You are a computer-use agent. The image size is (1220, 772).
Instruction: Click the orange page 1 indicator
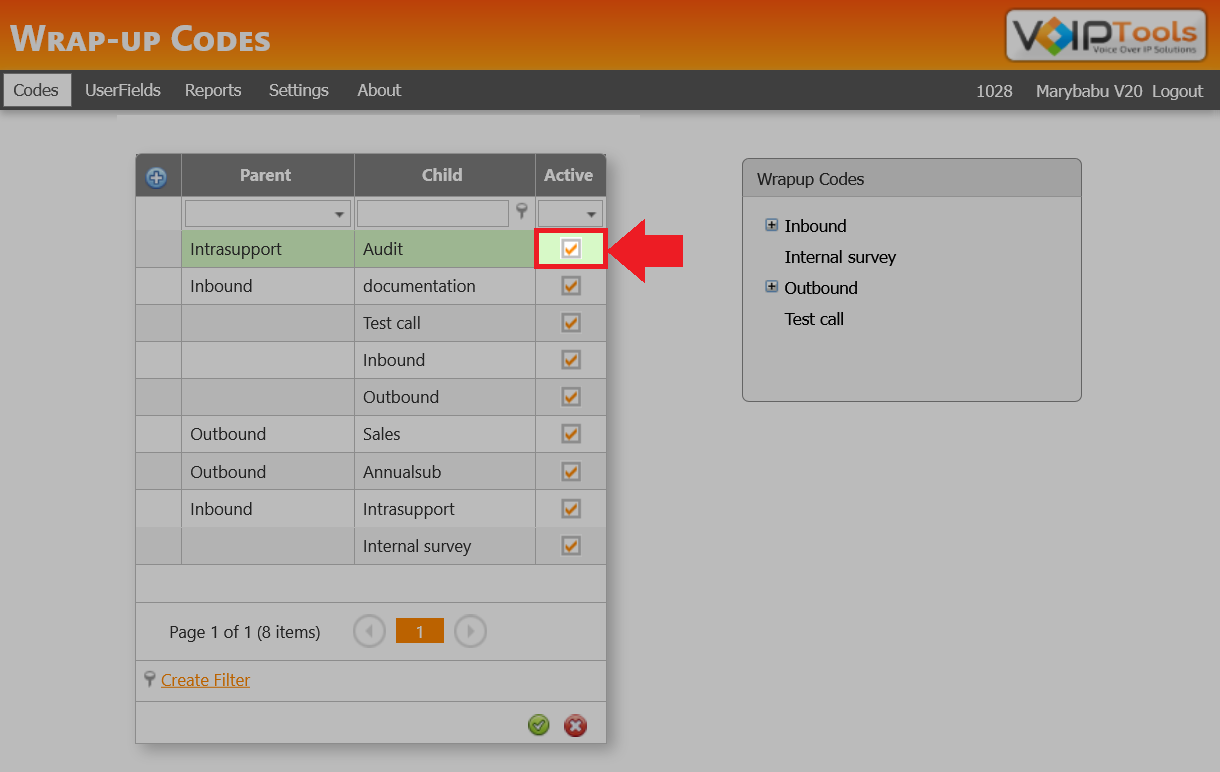pos(419,630)
